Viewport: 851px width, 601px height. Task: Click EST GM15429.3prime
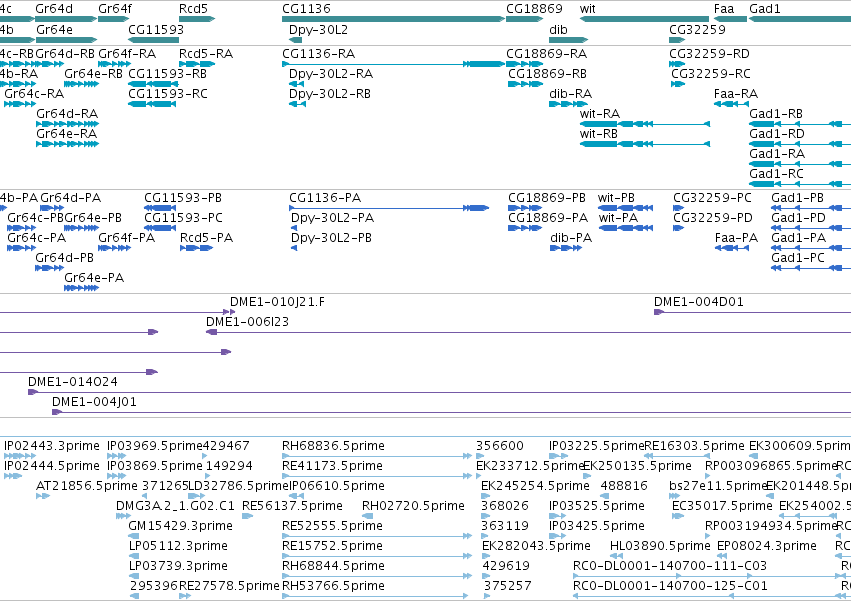tap(134, 536)
